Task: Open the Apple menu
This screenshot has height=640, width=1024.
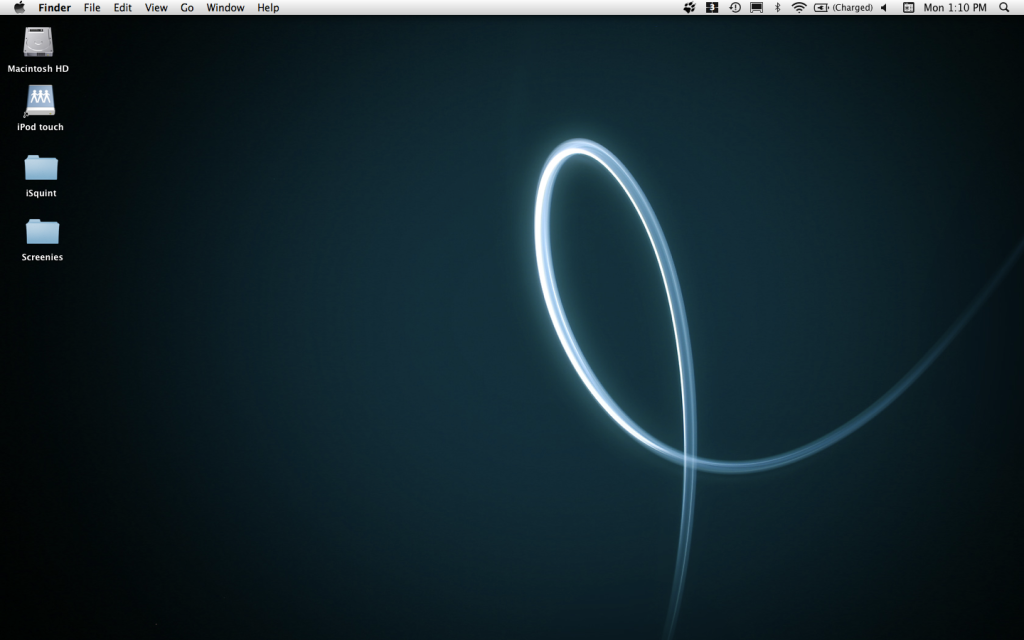Action: 20,8
